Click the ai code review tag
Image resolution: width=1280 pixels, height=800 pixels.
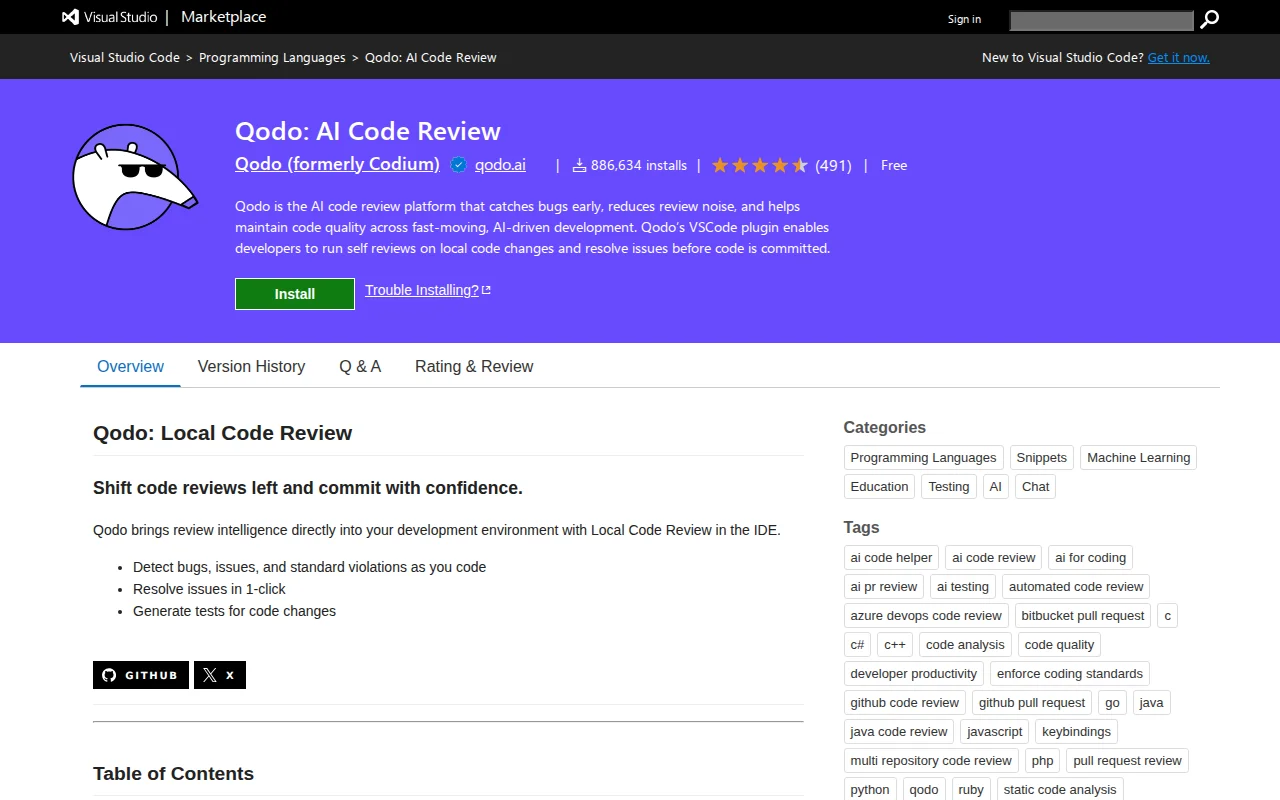[x=994, y=558]
